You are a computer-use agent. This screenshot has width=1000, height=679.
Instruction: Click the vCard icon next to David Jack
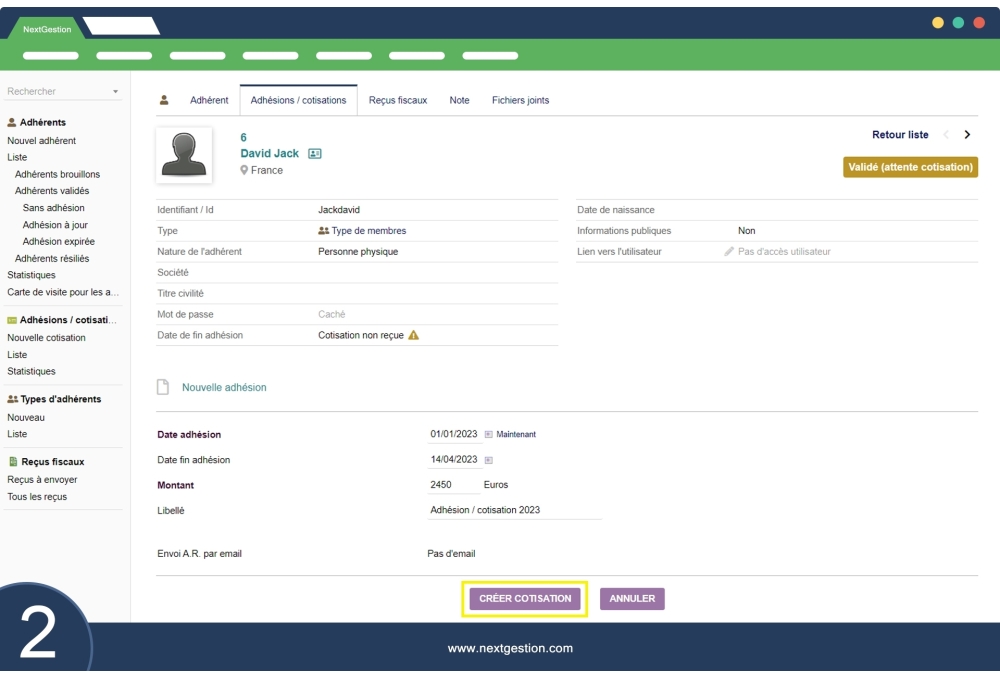315,154
